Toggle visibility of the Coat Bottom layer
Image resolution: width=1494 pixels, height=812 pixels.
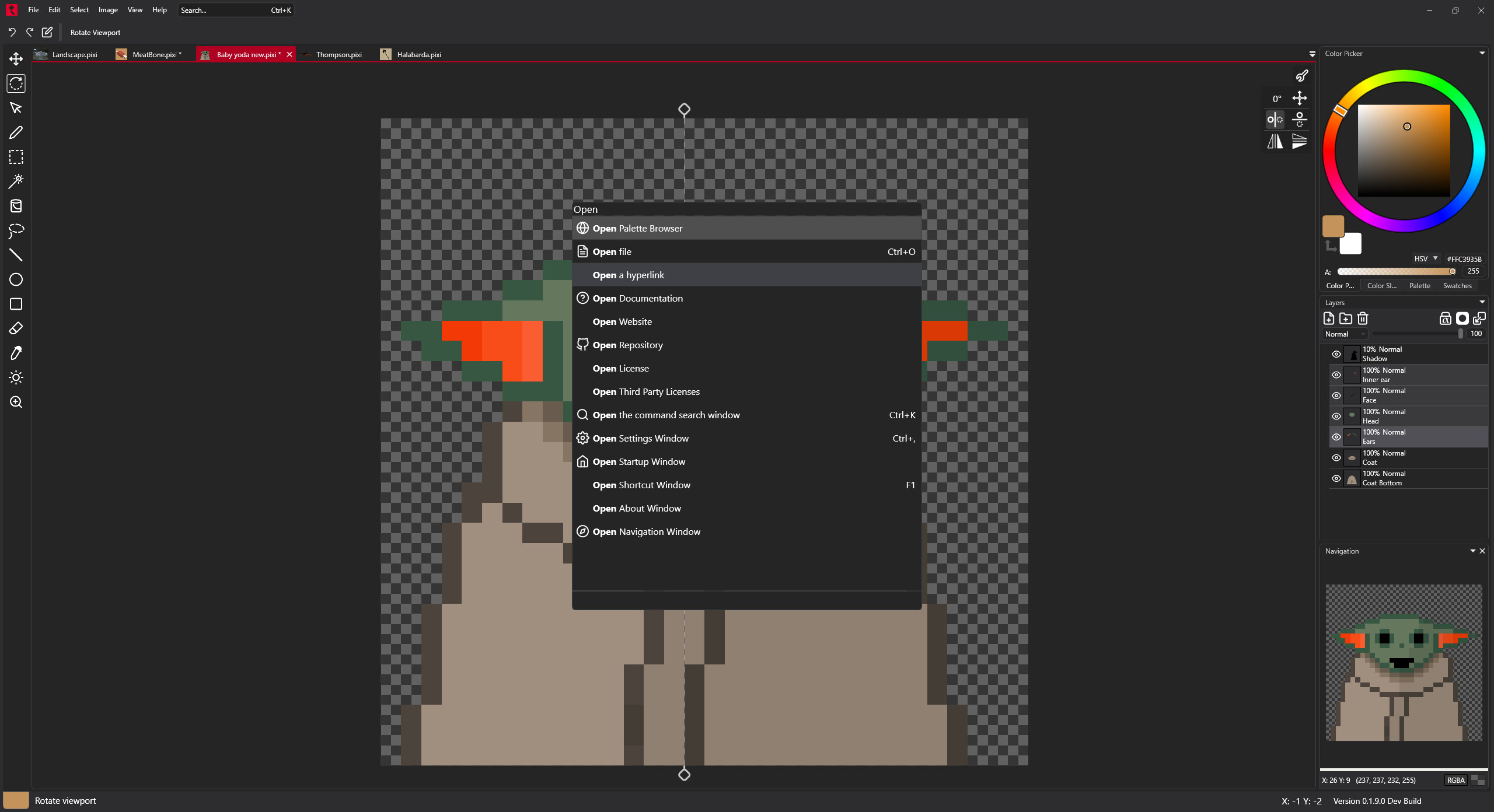click(x=1336, y=478)
